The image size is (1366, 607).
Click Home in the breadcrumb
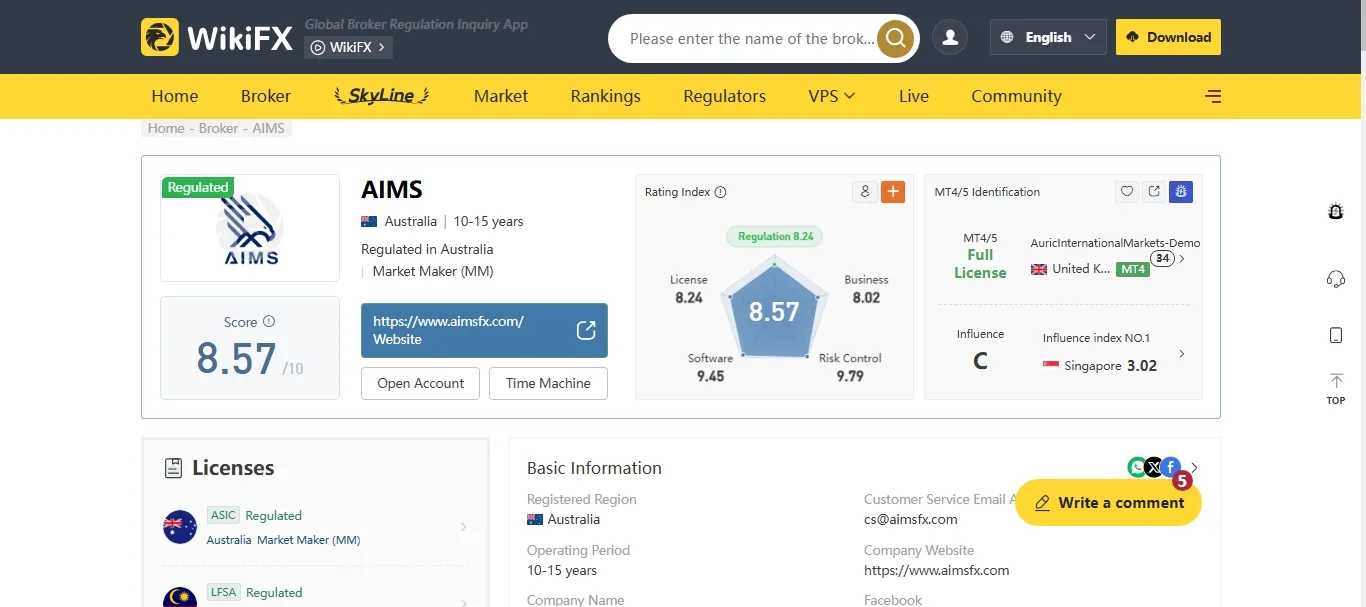166,128
